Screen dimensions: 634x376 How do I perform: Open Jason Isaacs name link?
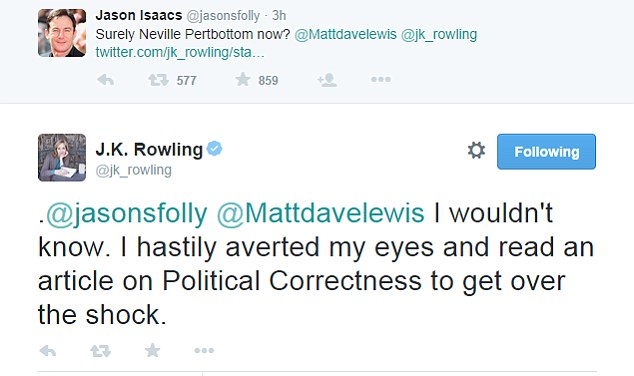(139, 15)
